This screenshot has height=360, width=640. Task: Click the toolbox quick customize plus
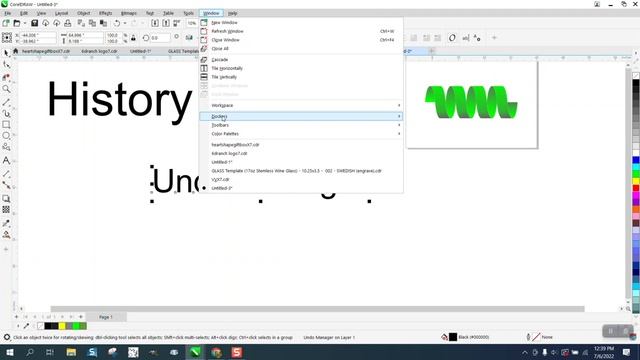point(6,249)
